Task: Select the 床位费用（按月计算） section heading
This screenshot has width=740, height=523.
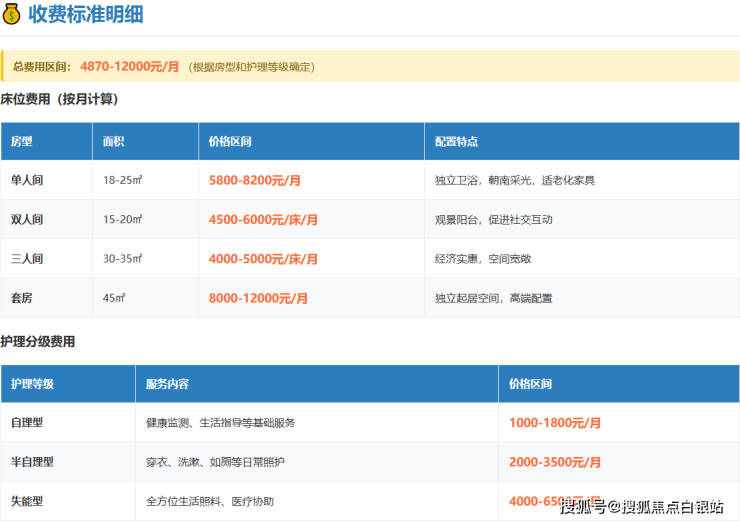Action: coord(59,100)
